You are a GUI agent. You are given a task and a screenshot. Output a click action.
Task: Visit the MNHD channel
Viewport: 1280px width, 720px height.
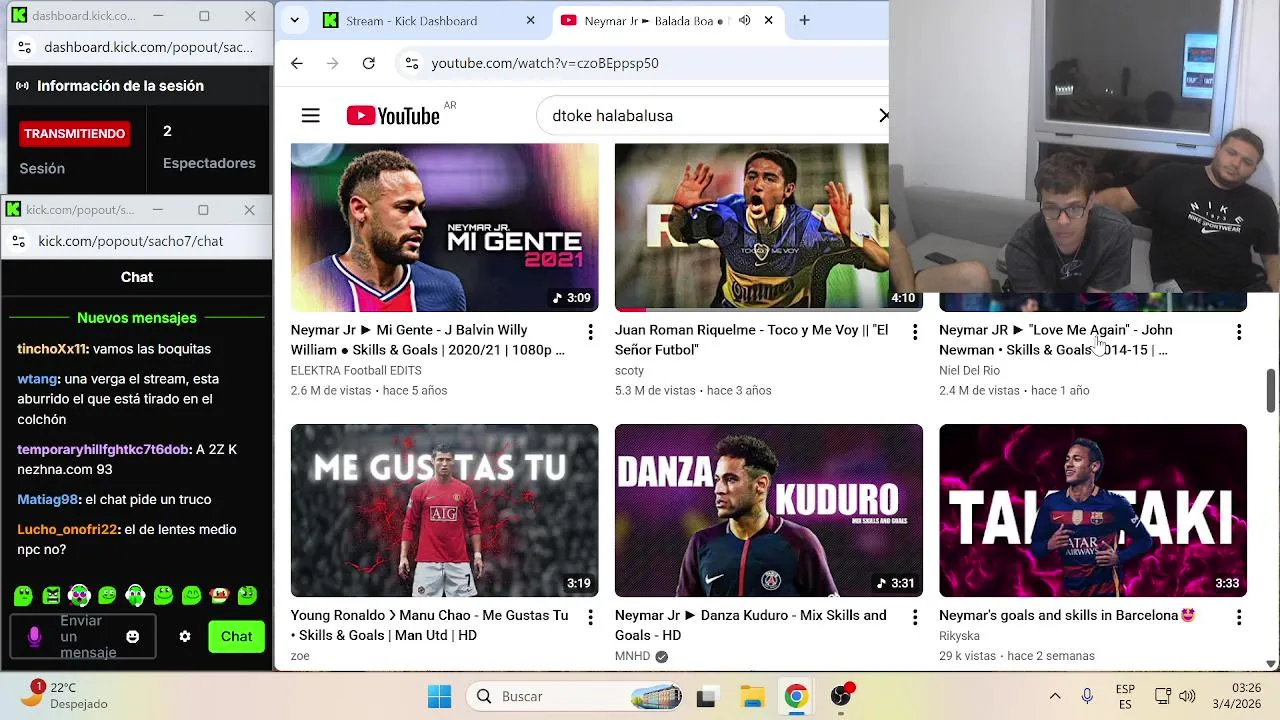633,656
